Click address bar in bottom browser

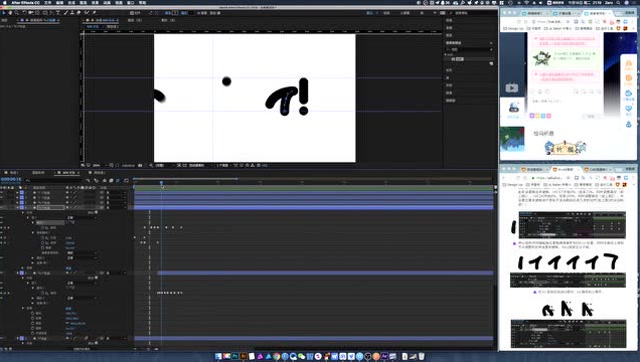551,178
